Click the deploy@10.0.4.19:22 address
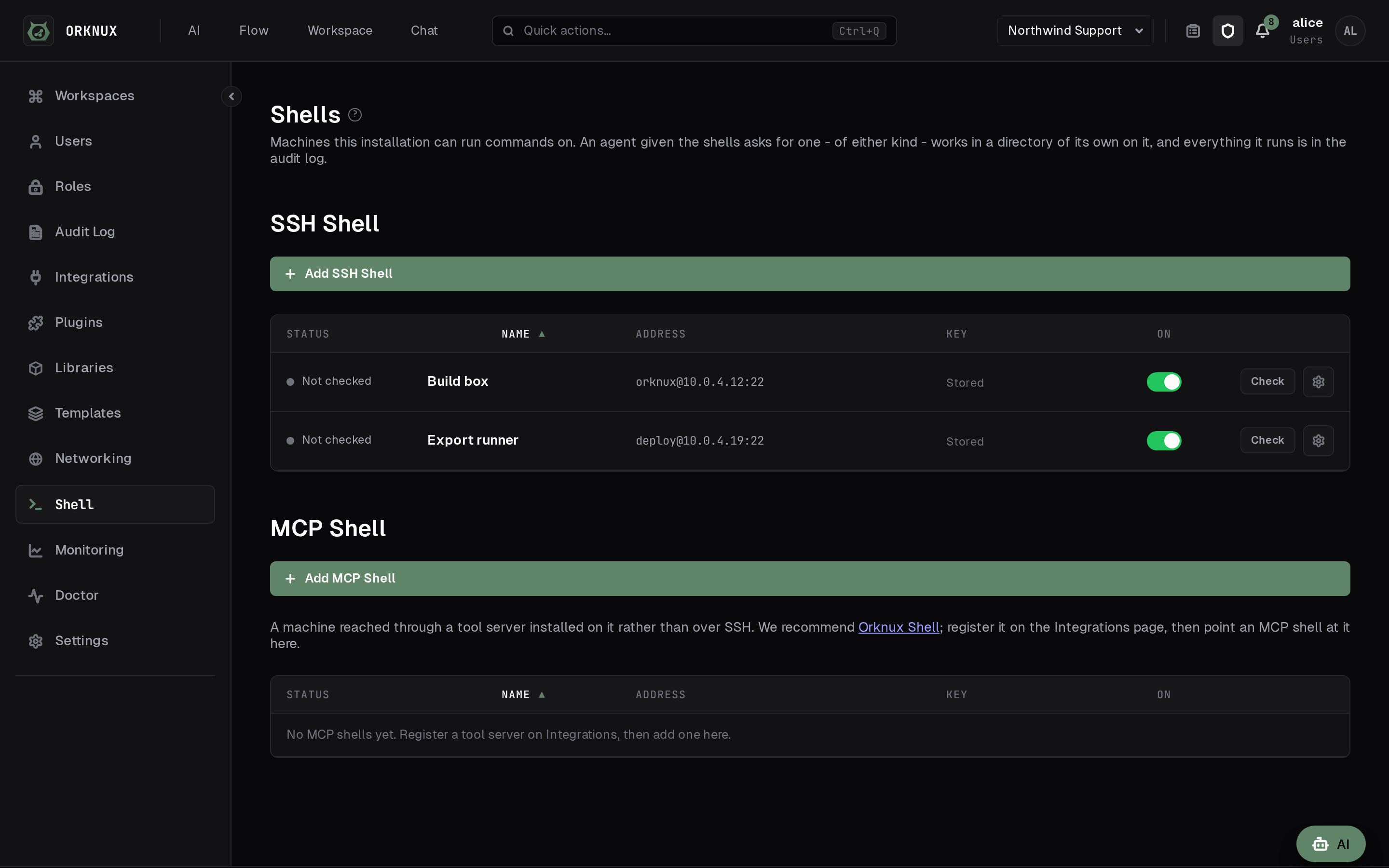The height and width of the screenshot is (868, 1389). [x=700, y=441]
